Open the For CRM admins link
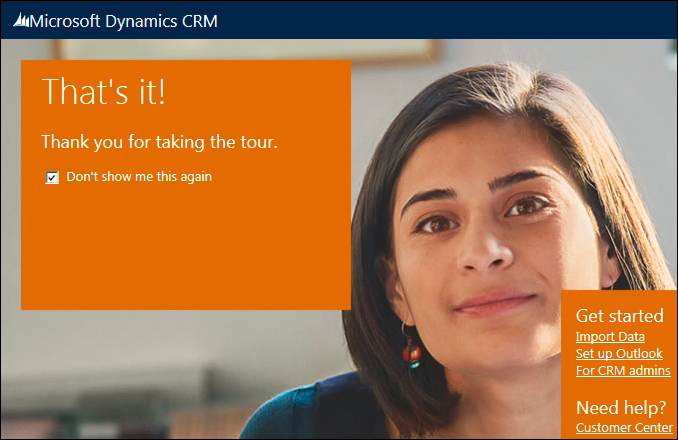This screenshot has height=440, width=678. pos(623,370)
